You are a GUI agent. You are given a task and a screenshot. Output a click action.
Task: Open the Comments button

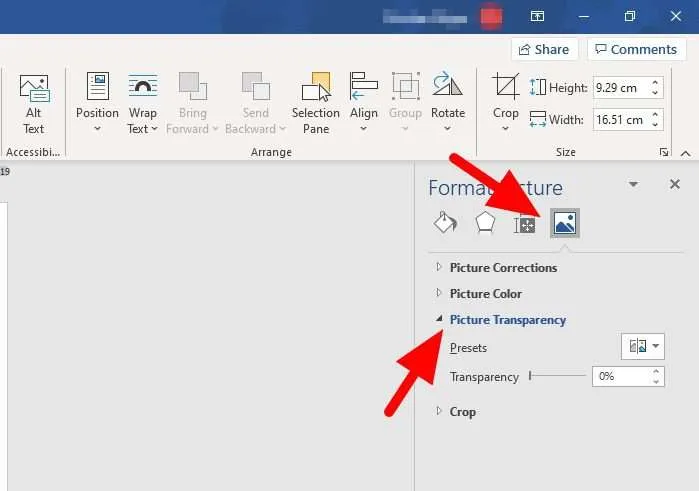click(636, 50)
